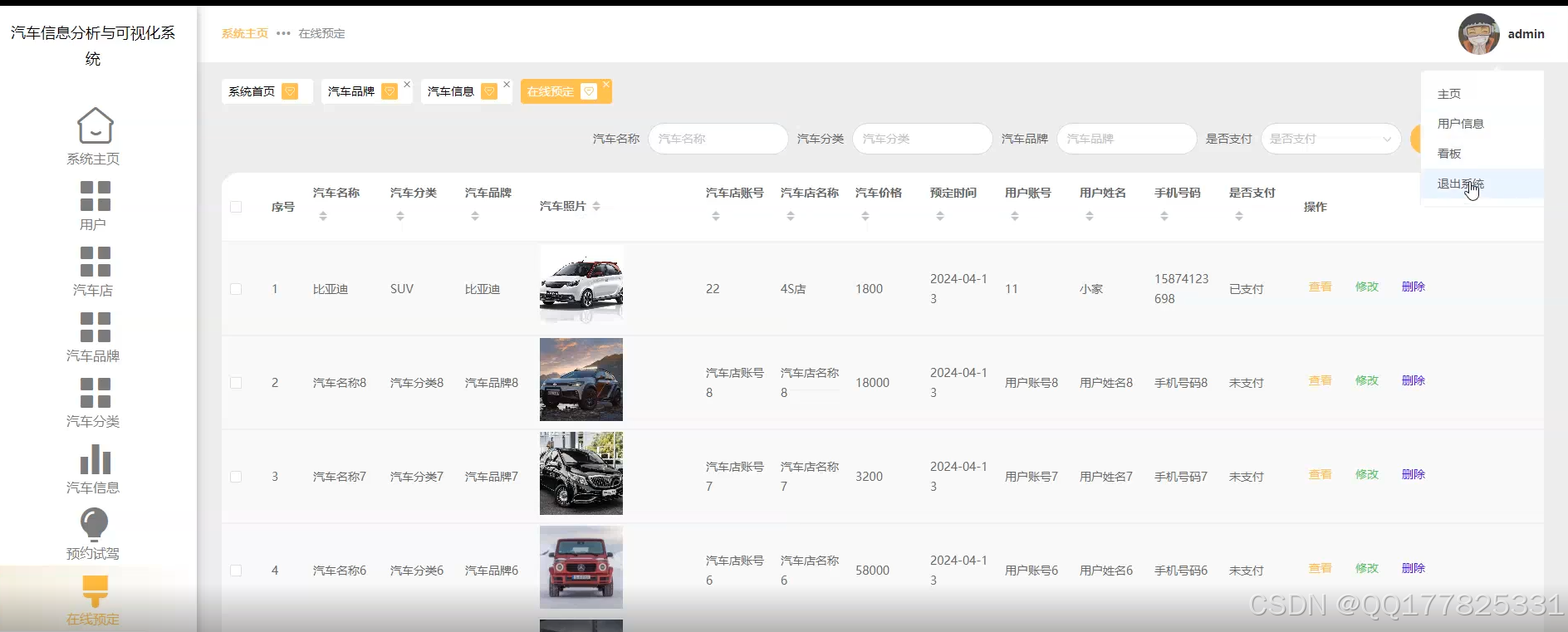Focus the 汽车名称 search field
This screenshot has height=632, width=1568.
(x=718, y=139)
